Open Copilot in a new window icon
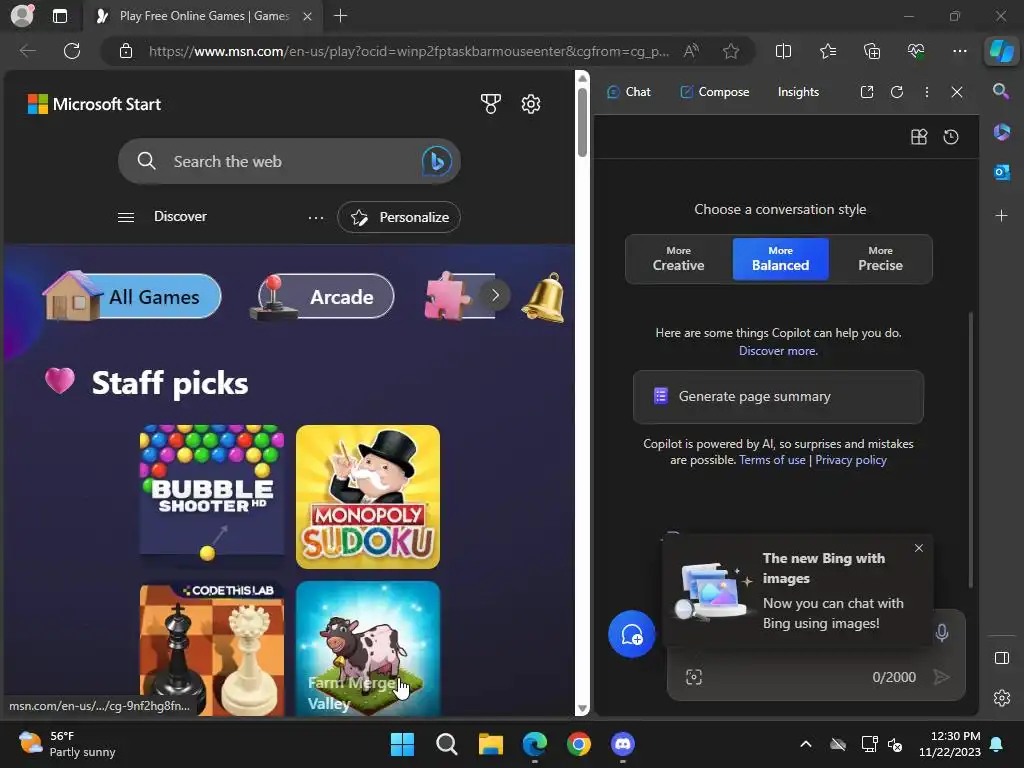1024x768 pixels. click(x=867, y=92)
